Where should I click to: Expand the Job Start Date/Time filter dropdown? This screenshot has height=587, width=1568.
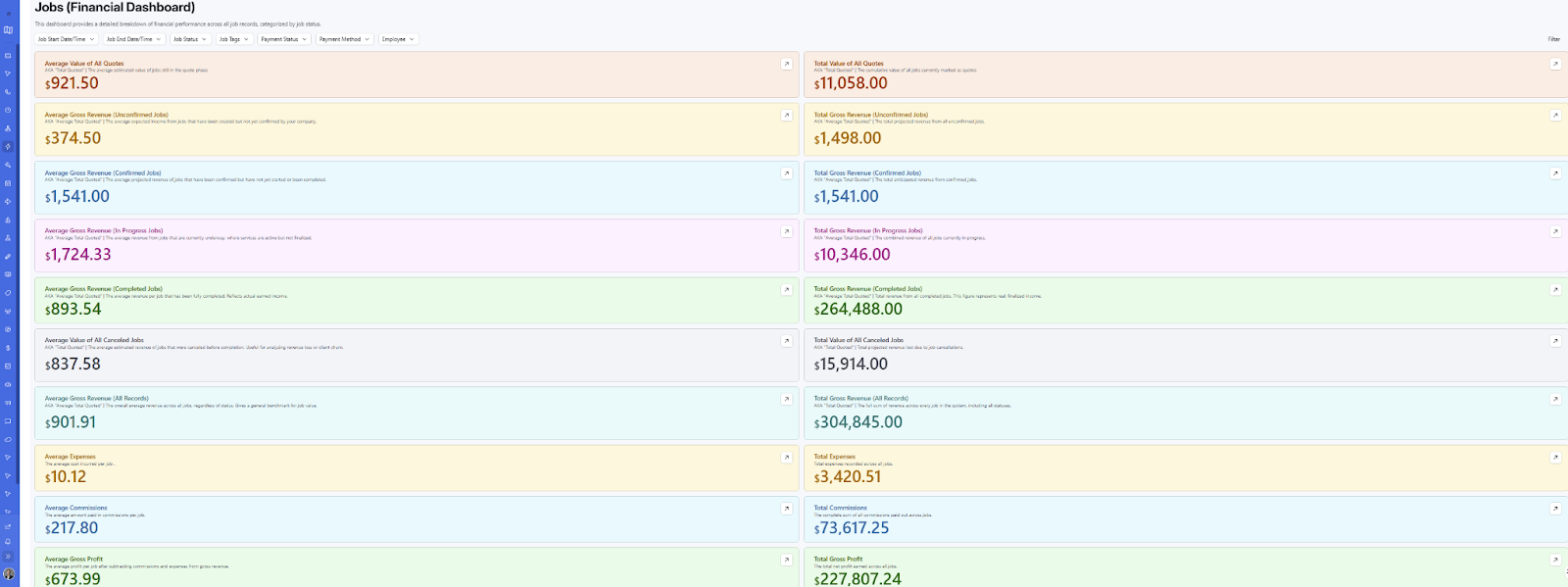click(67, 39)
